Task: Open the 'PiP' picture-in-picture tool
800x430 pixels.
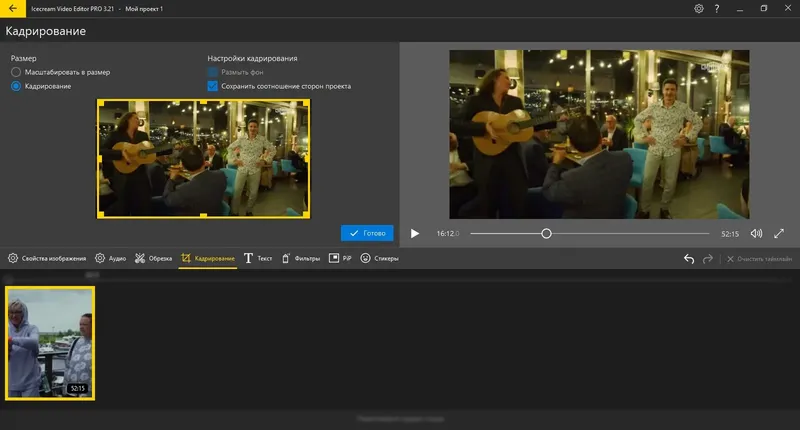Action: tap(340, 259)
